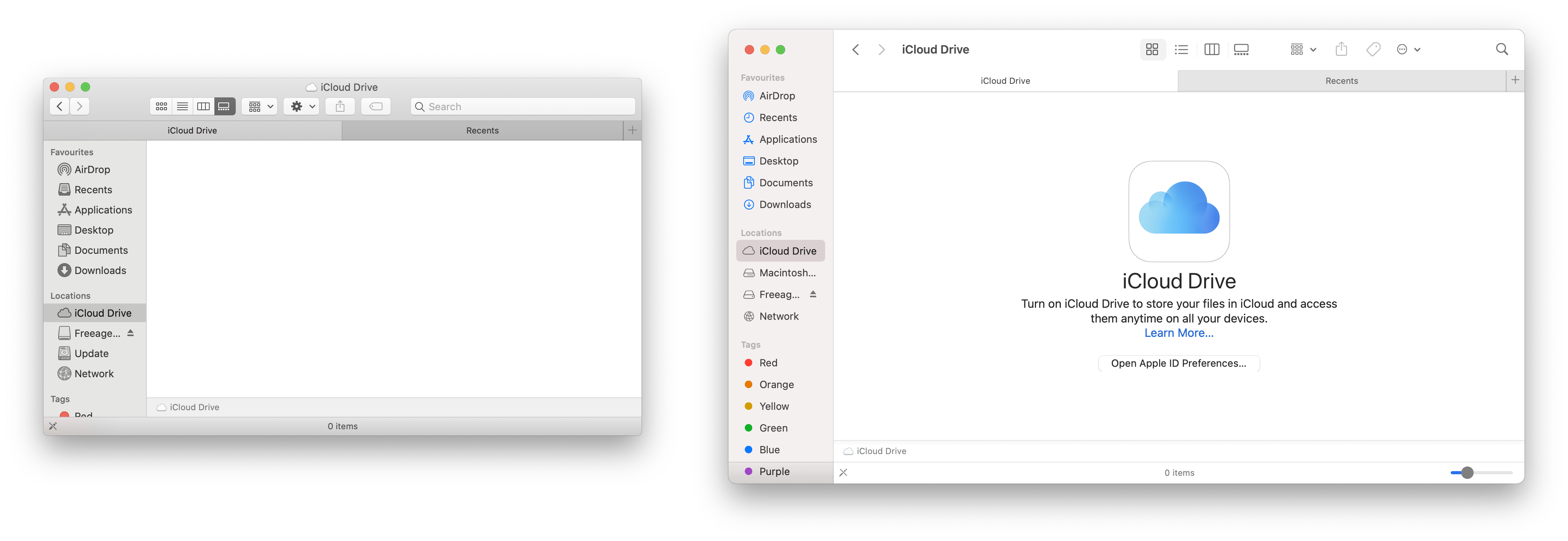Switch left window to gallery view

pyautogui.click(x=224, y=106)
